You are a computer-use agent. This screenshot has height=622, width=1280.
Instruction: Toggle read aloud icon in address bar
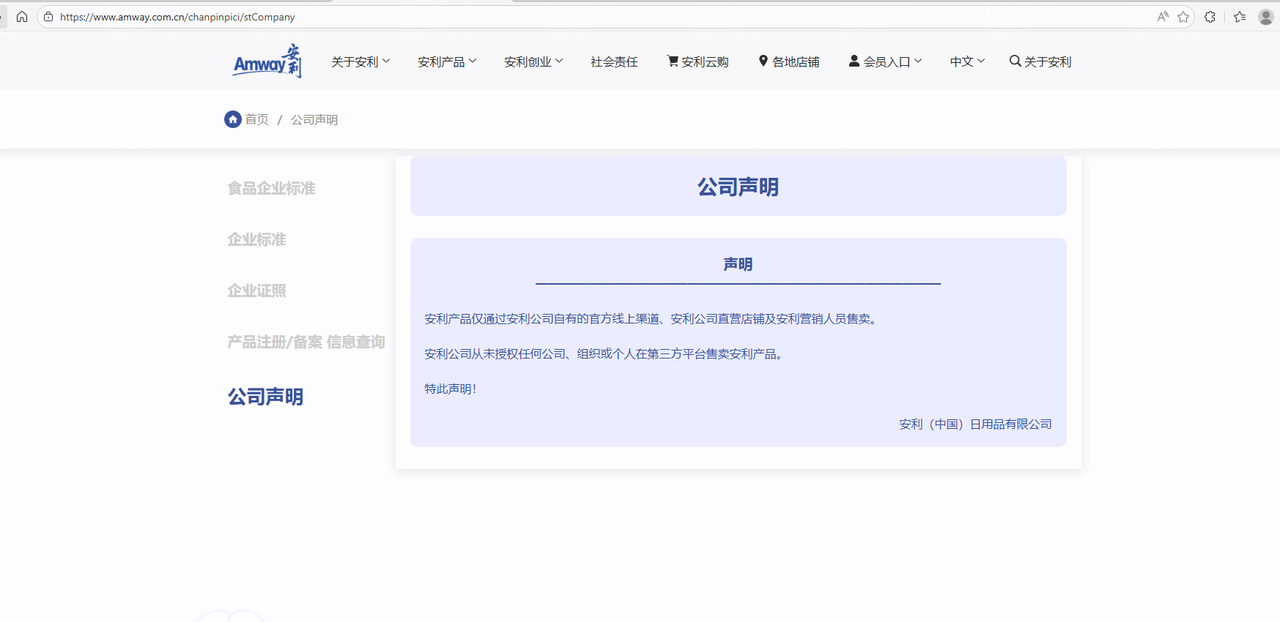[x=1162, y=17]
